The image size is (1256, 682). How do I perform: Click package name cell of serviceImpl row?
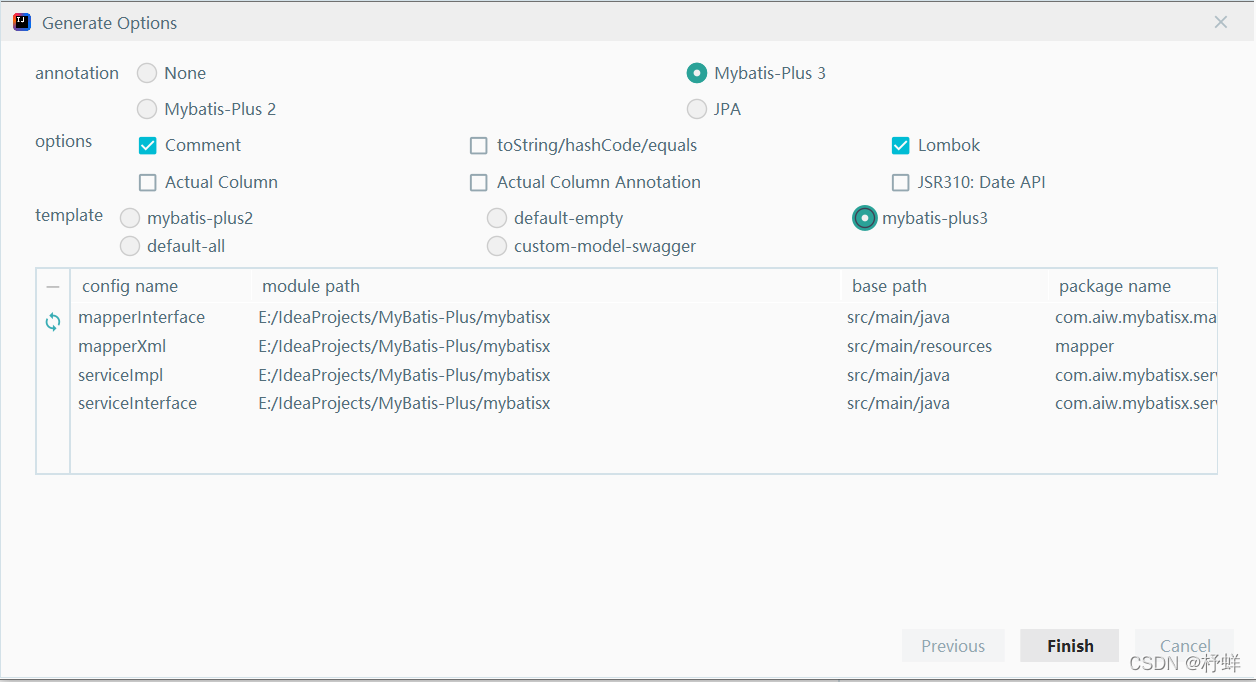point(1132,376)
